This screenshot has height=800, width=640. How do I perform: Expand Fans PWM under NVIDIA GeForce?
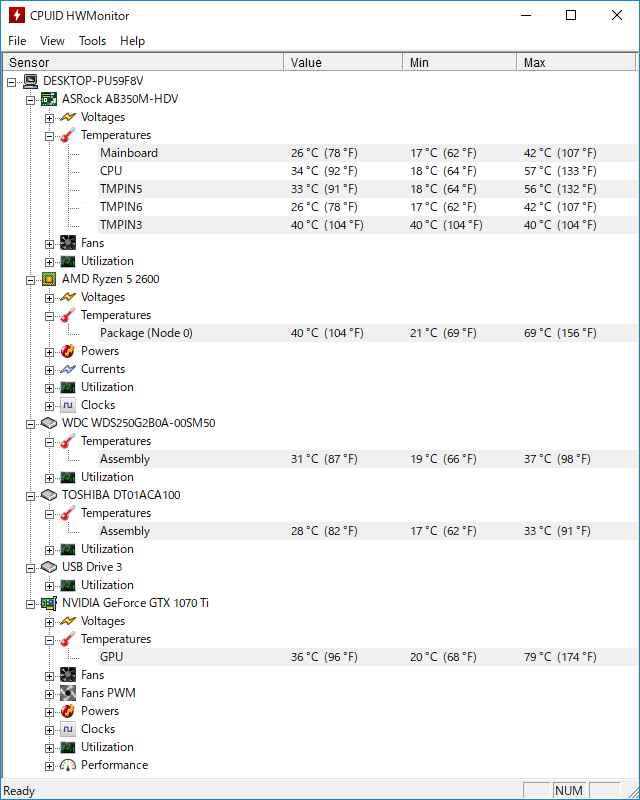pyautogui.click(x=49, y=694)
